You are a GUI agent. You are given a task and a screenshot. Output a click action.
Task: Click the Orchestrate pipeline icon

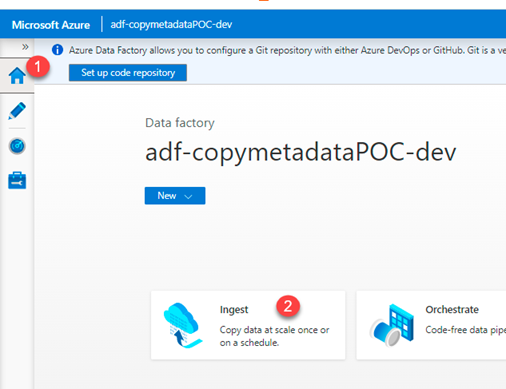[391, 325]
